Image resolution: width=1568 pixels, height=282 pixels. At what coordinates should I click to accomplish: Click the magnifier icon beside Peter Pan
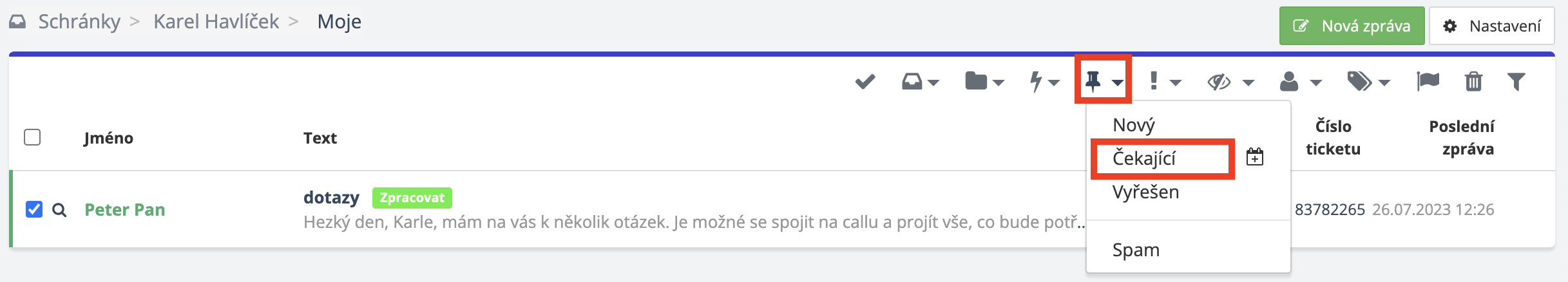point(59,210)
